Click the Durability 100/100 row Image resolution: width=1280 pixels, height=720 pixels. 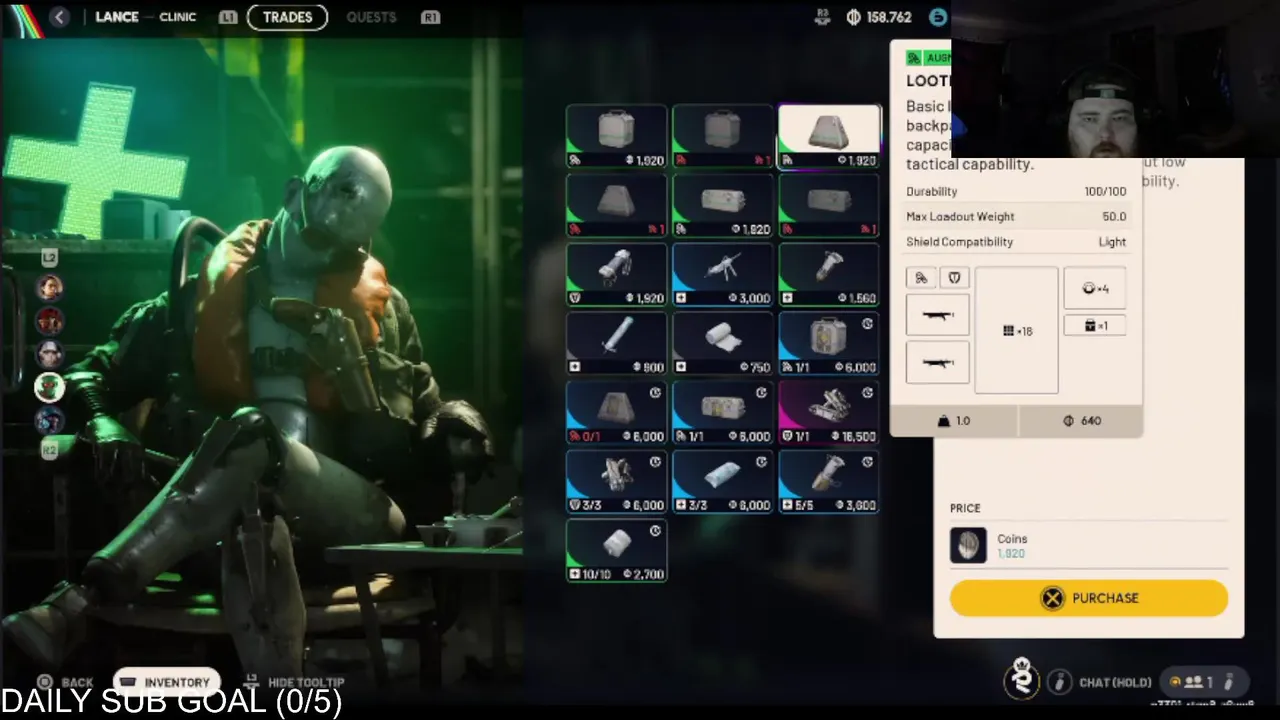pos(1016,191)
